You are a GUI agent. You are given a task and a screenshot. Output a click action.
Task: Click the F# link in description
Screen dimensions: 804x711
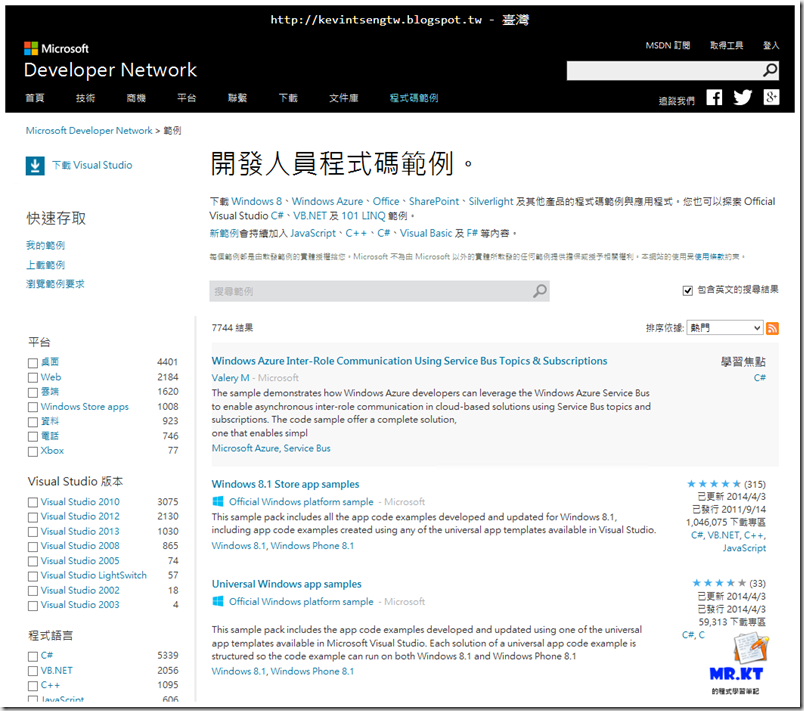(472, 233)
